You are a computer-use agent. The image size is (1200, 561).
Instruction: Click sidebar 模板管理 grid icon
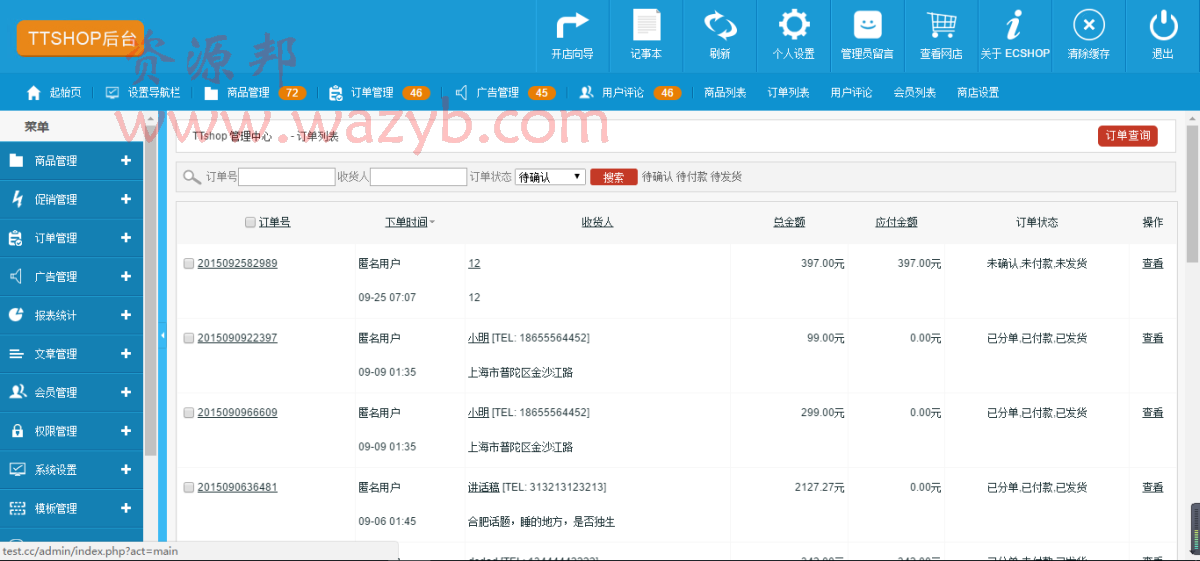point(16,508)
